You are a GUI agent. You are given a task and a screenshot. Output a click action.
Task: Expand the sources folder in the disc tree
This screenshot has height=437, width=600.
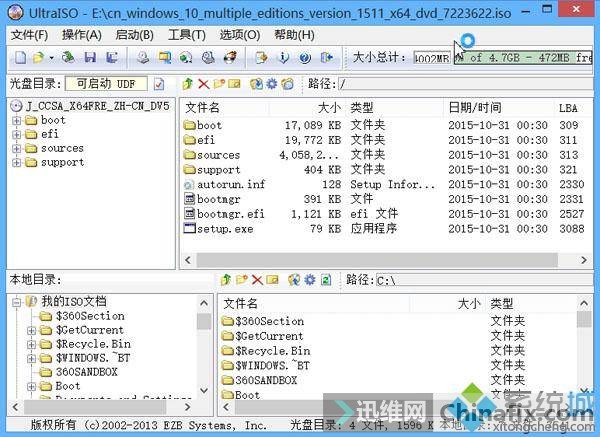[x=16, y=148]
